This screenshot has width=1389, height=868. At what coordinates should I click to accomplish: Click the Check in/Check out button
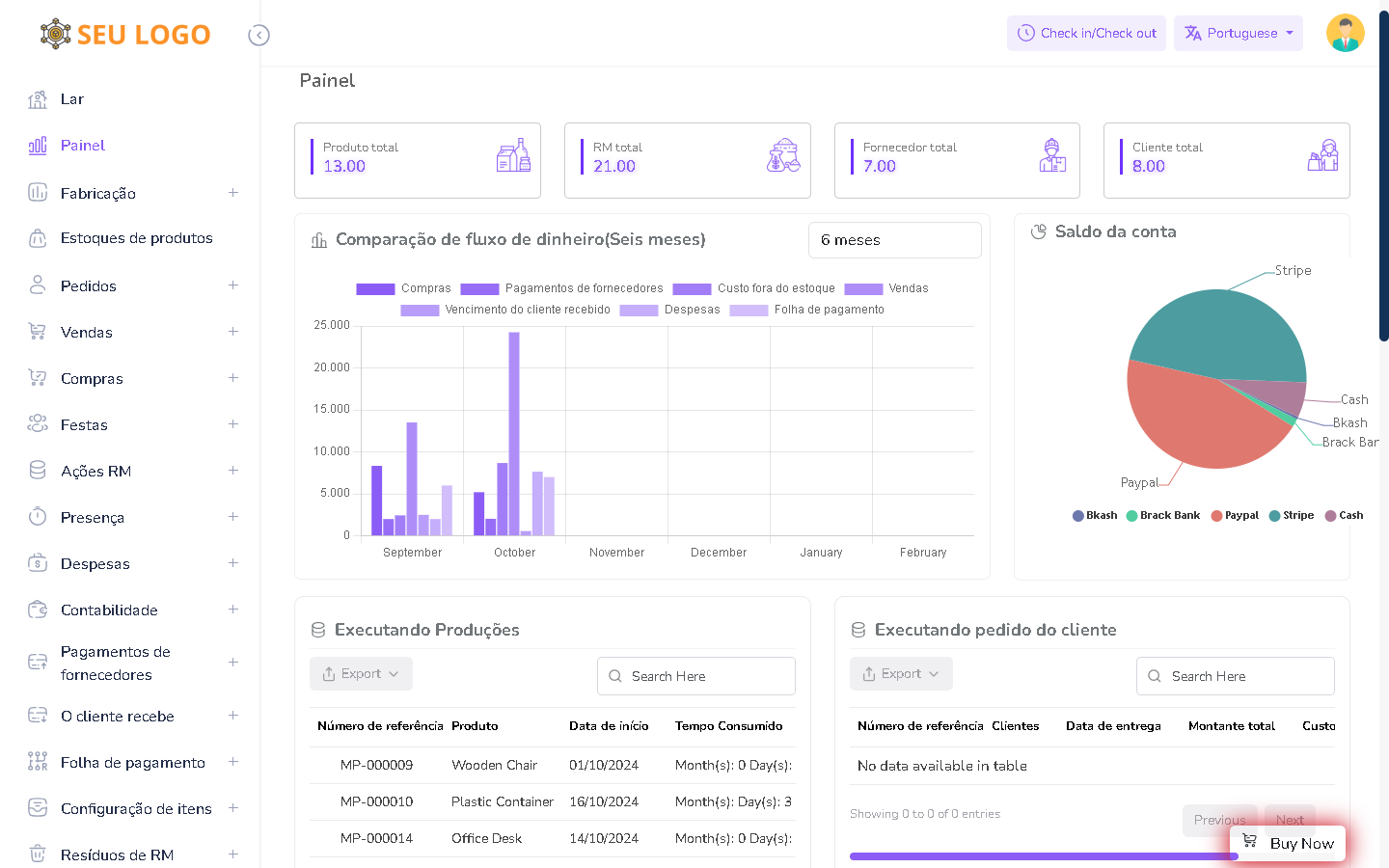click(1086, 33)
